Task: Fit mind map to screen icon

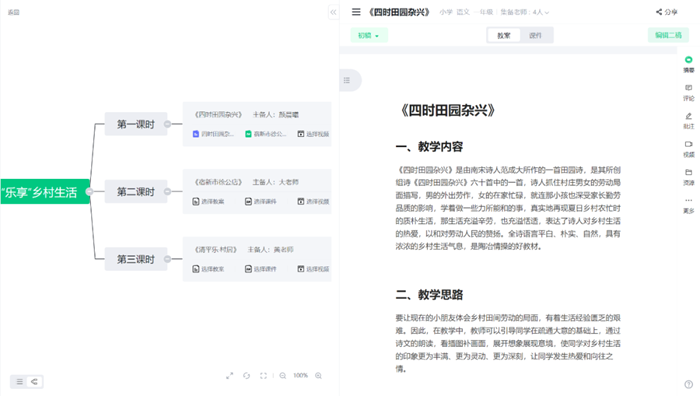Action: tap(263, 375)
